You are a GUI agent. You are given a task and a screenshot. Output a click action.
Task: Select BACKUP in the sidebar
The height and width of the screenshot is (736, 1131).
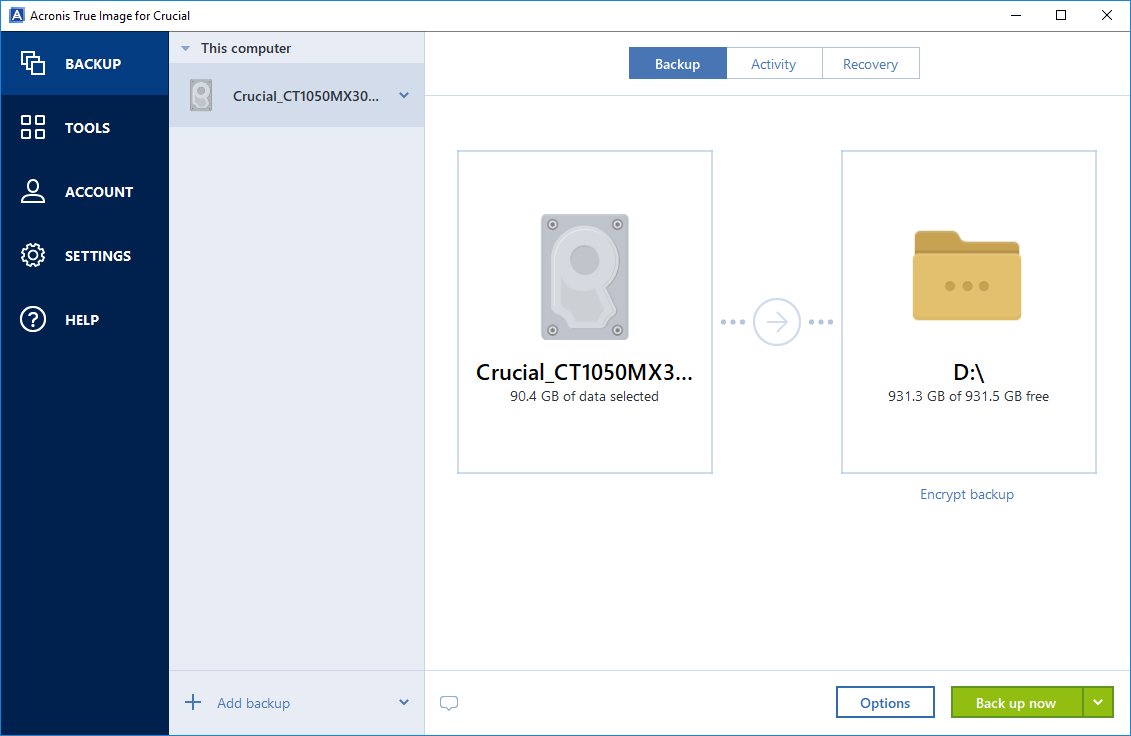(x=84, y=63)
